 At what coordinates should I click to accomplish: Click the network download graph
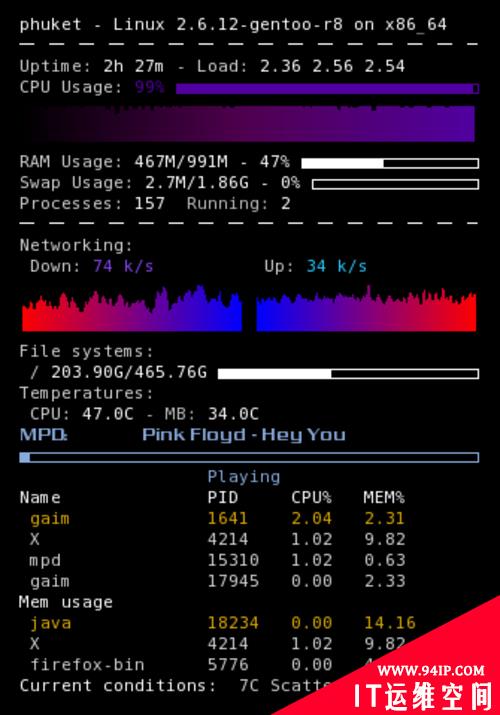click(x=132, y=309)
